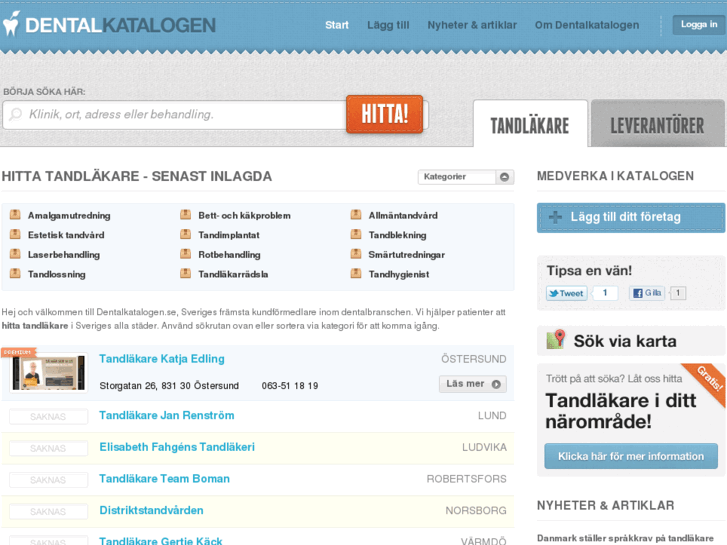Click the Tweet count bubble

605,293
